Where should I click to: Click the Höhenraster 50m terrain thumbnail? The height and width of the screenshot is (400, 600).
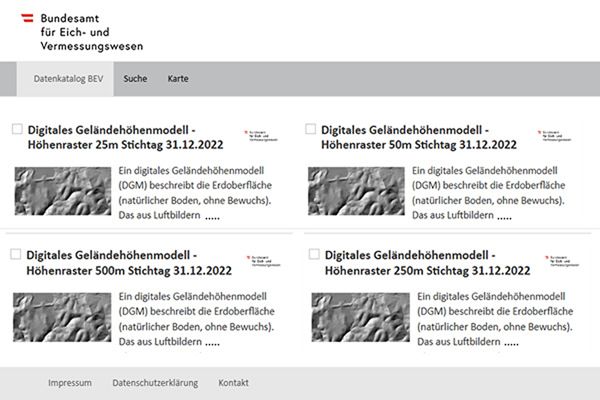pyautogui.click(x=355, y=190)
